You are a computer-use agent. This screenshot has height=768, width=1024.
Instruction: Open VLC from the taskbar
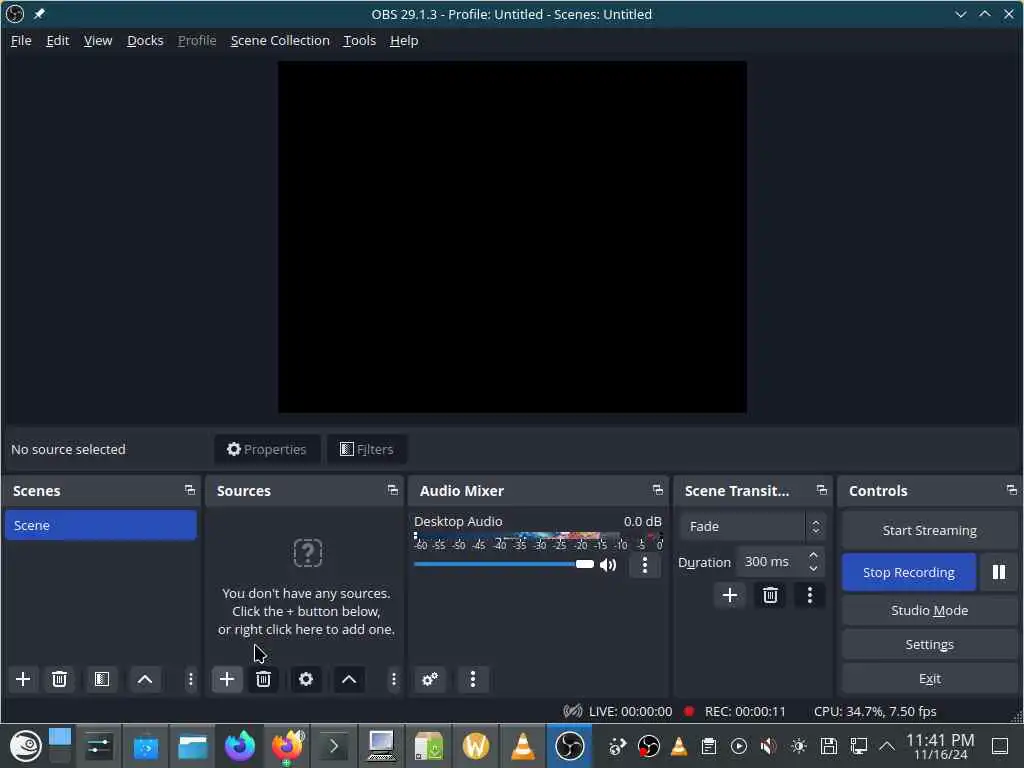coord(522,746)
